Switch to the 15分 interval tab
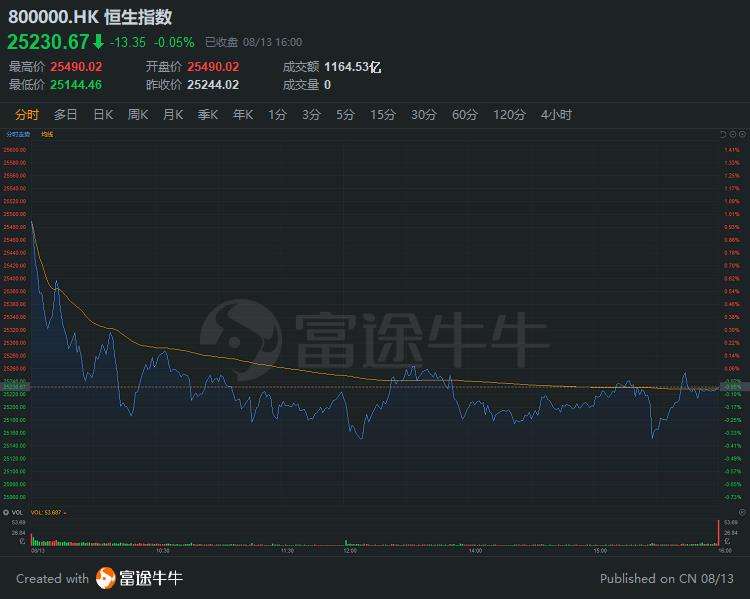750x599 pixels. click(383, 115)
